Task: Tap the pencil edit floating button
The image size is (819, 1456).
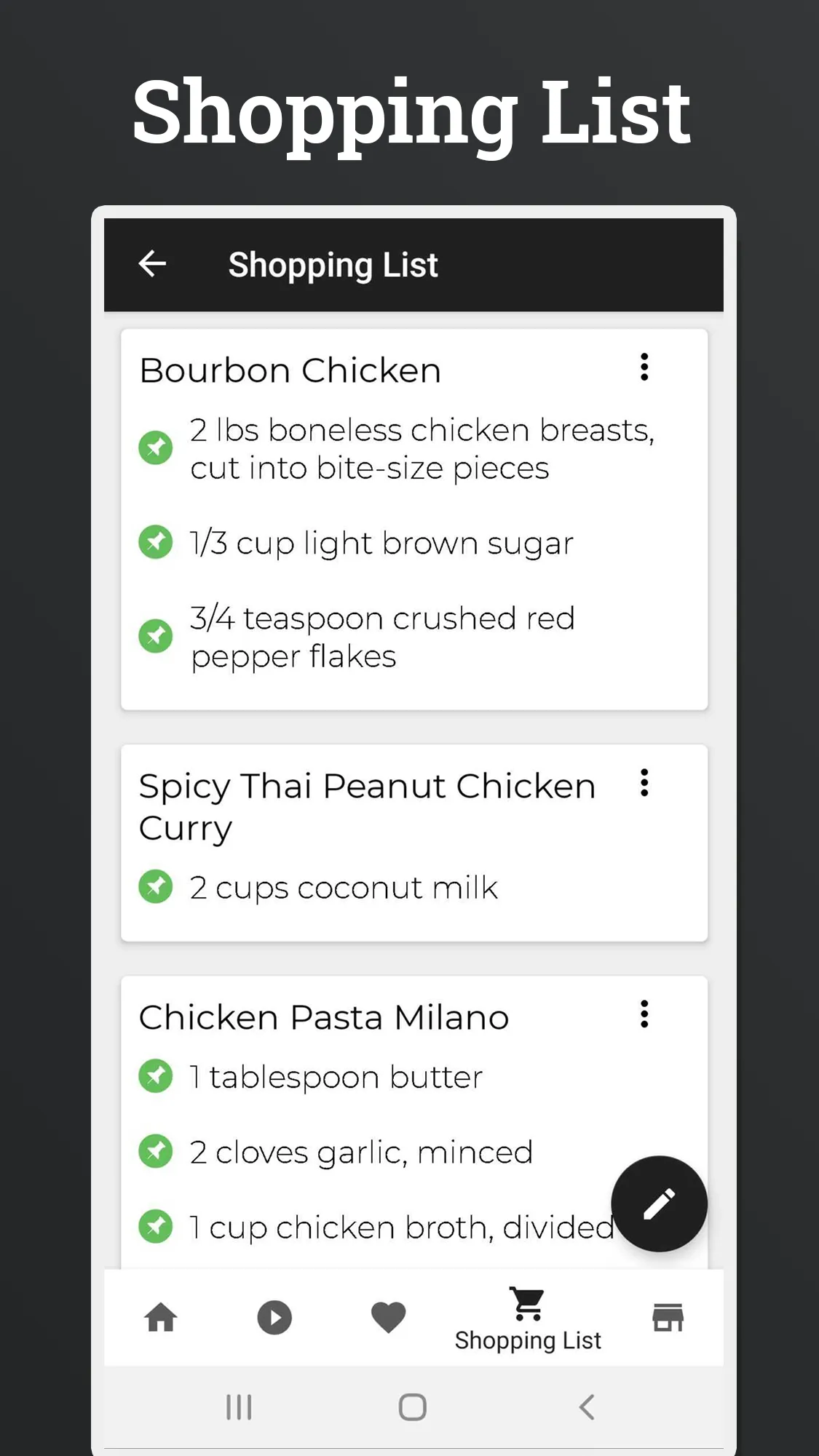Action: click(x=659, y=1204)
